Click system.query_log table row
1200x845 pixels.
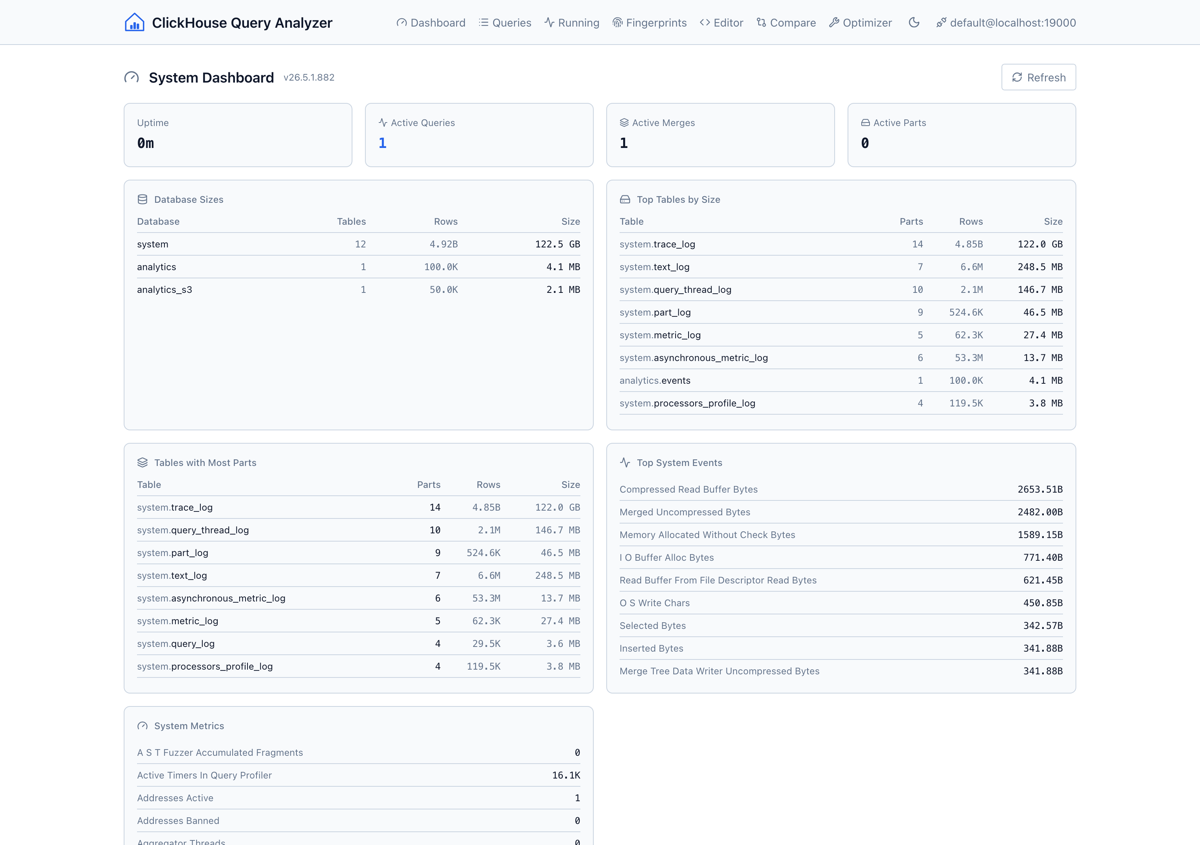(x=358, y=644)
